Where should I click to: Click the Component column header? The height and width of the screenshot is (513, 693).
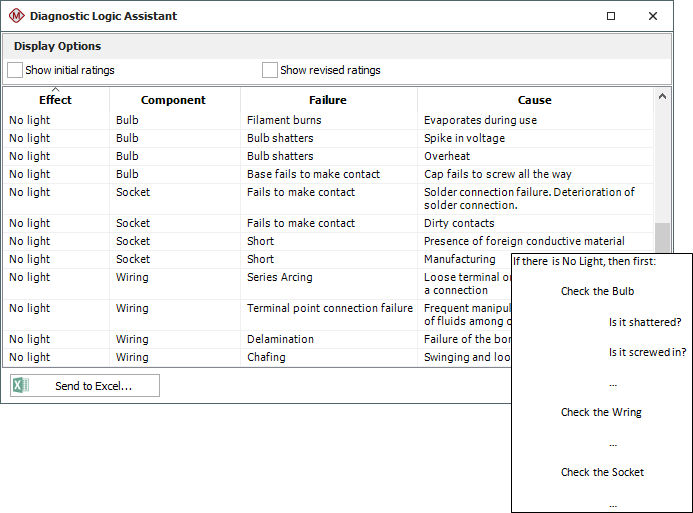(x=173, y=100)
